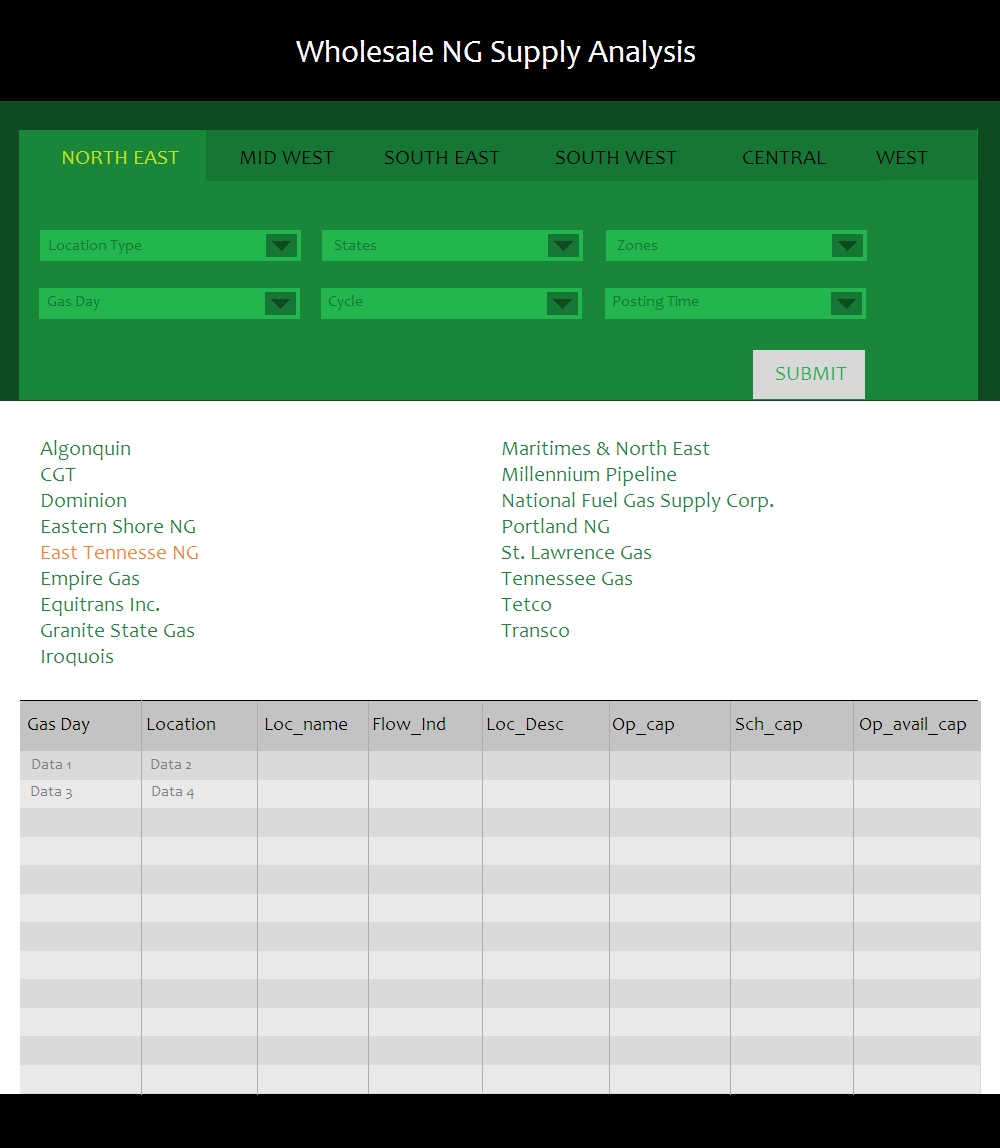The height and width of the screenshot is (1148, 1000).
Task: Open the Tetco pipeline link
Action: [526, 605]
